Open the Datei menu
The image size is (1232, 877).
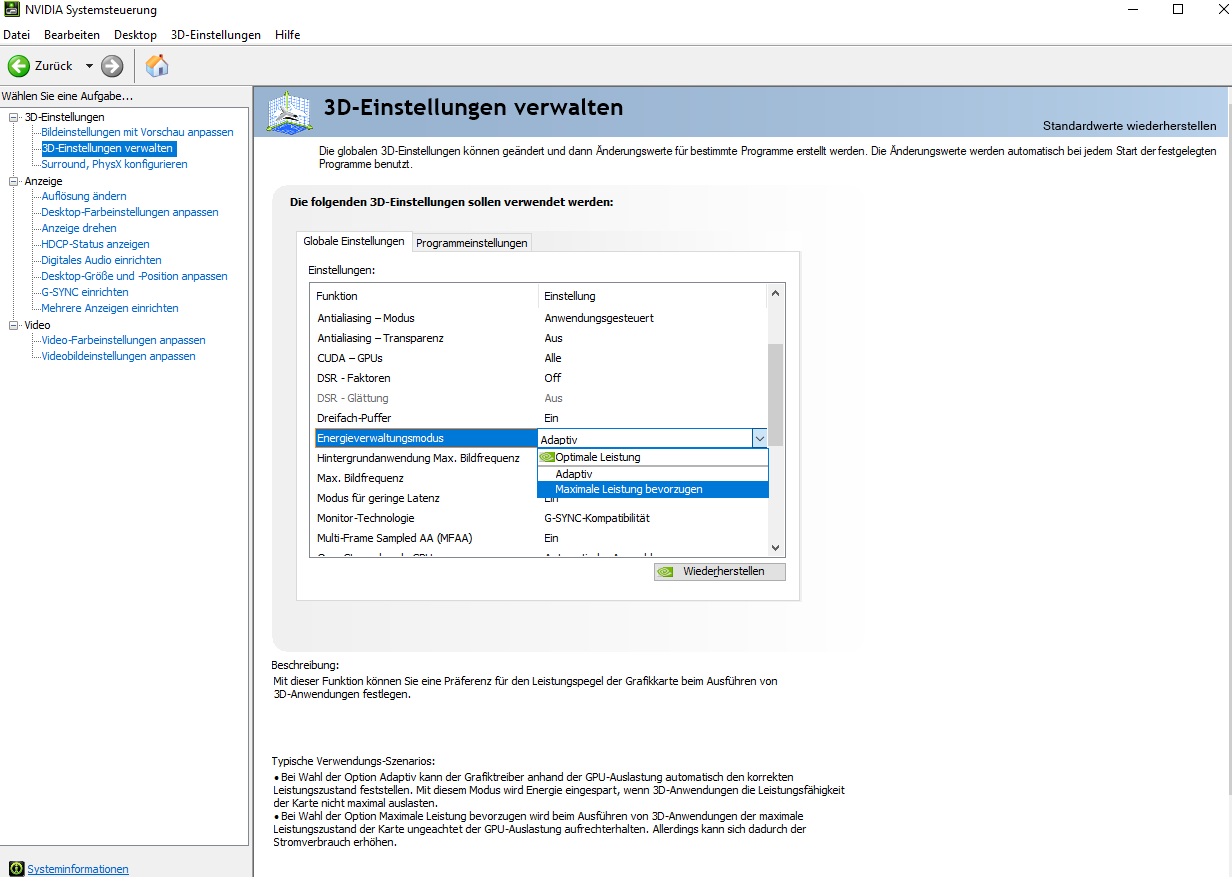16,35
